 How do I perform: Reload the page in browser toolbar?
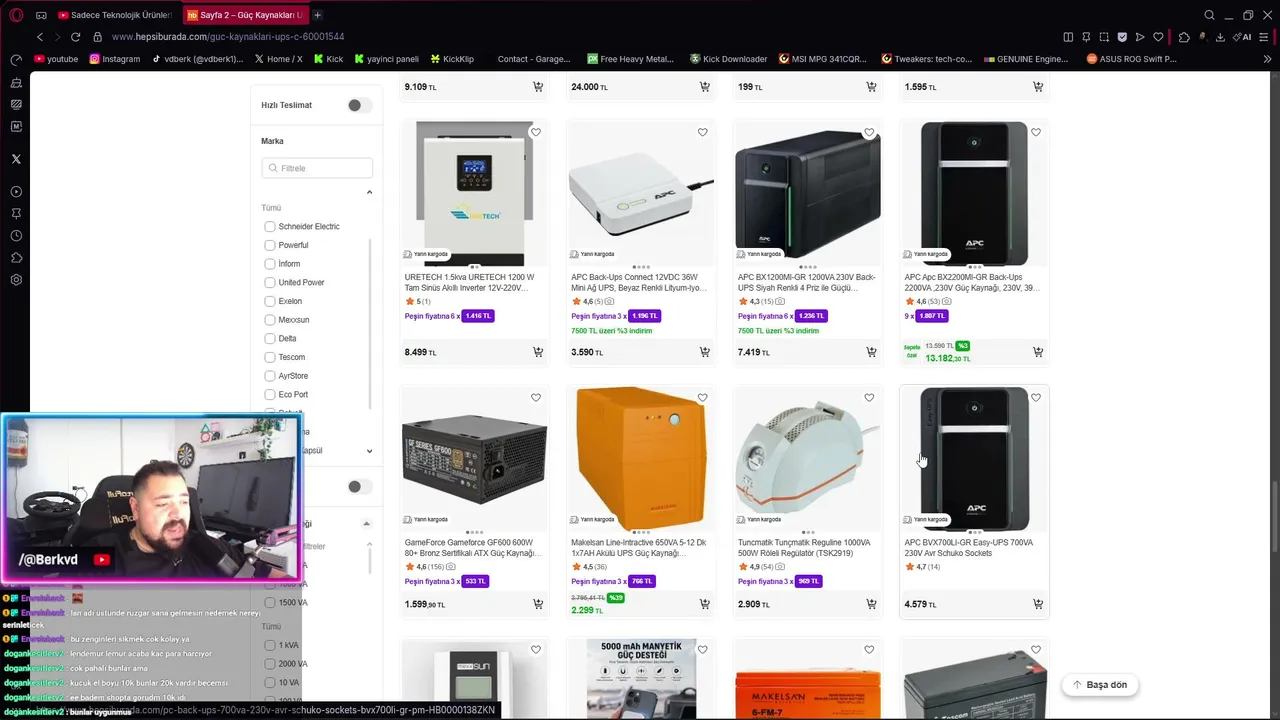(75, 37)
